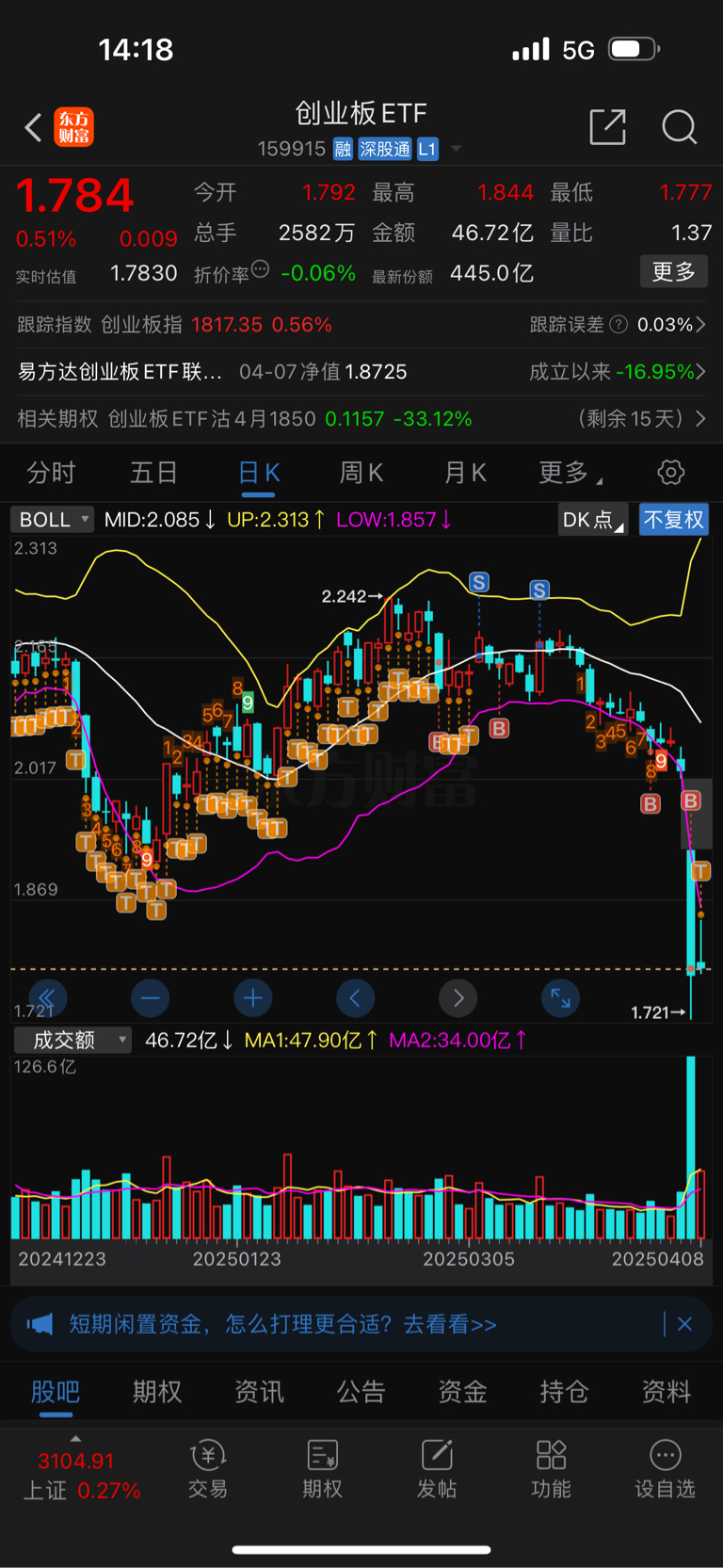This screenshot has width=723, height=1568.
Task: Open 持仓 tab
Action: click(564, 1391)
